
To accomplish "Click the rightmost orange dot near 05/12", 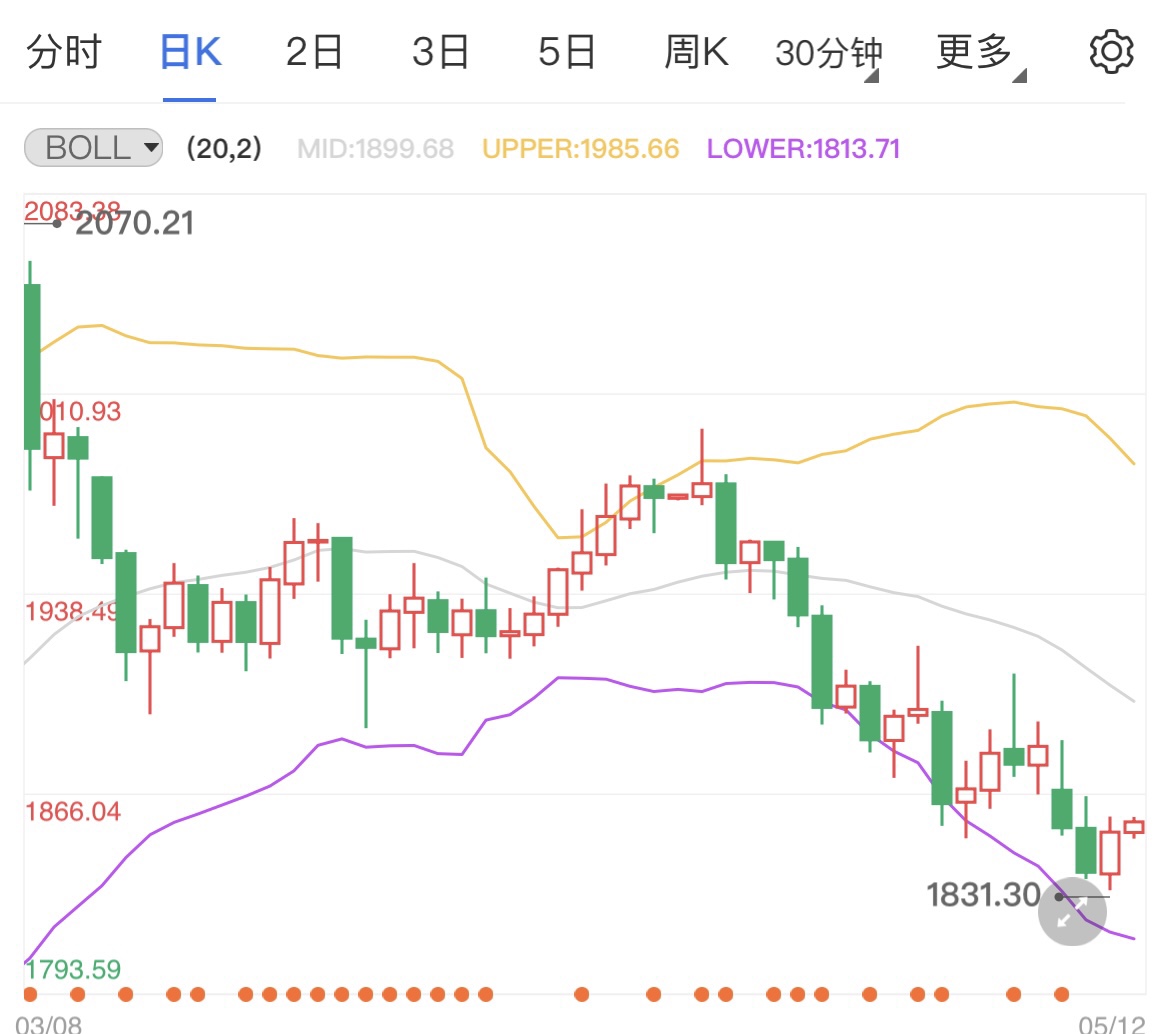I will point(1063,994).
